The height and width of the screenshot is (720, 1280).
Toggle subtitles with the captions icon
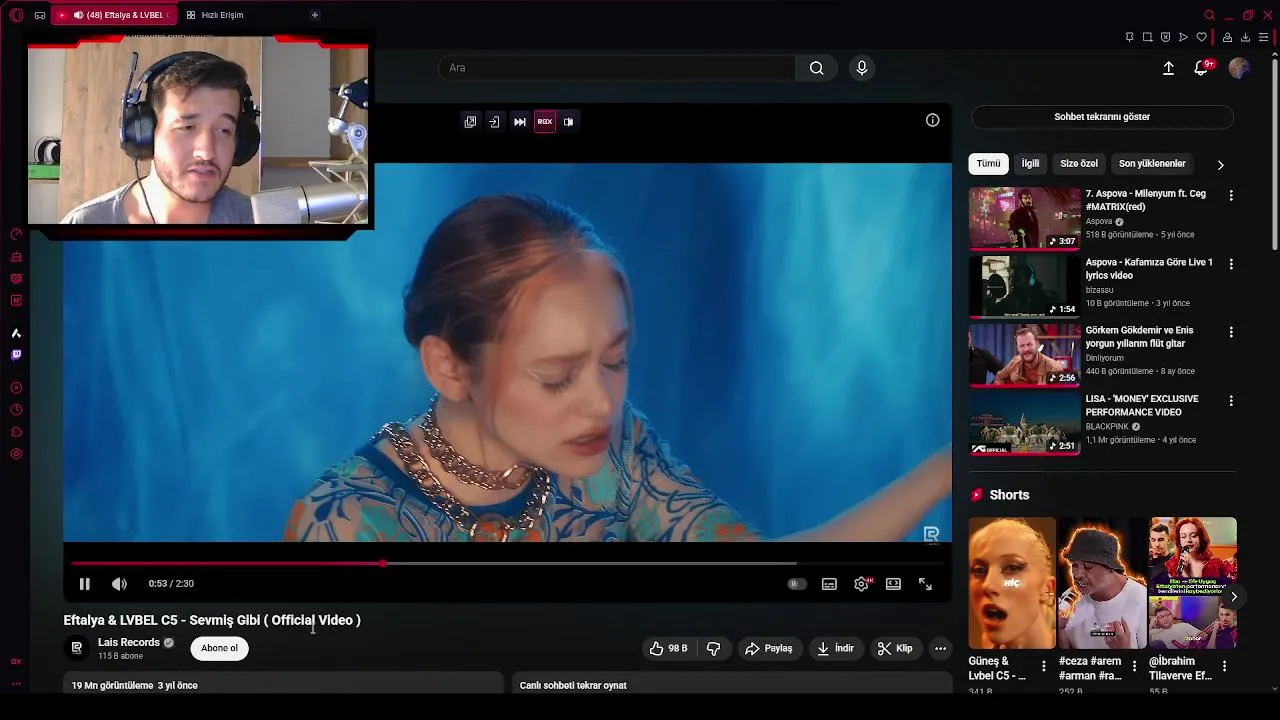pyautogui.click(x=829, y=584)
